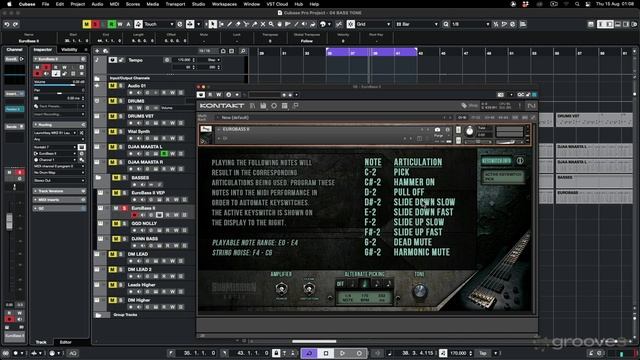The height and width of the screenshot is (360, 640).
Task: Click the Redo arrow in the Cubase toolbar
Action: pos(16,24)
